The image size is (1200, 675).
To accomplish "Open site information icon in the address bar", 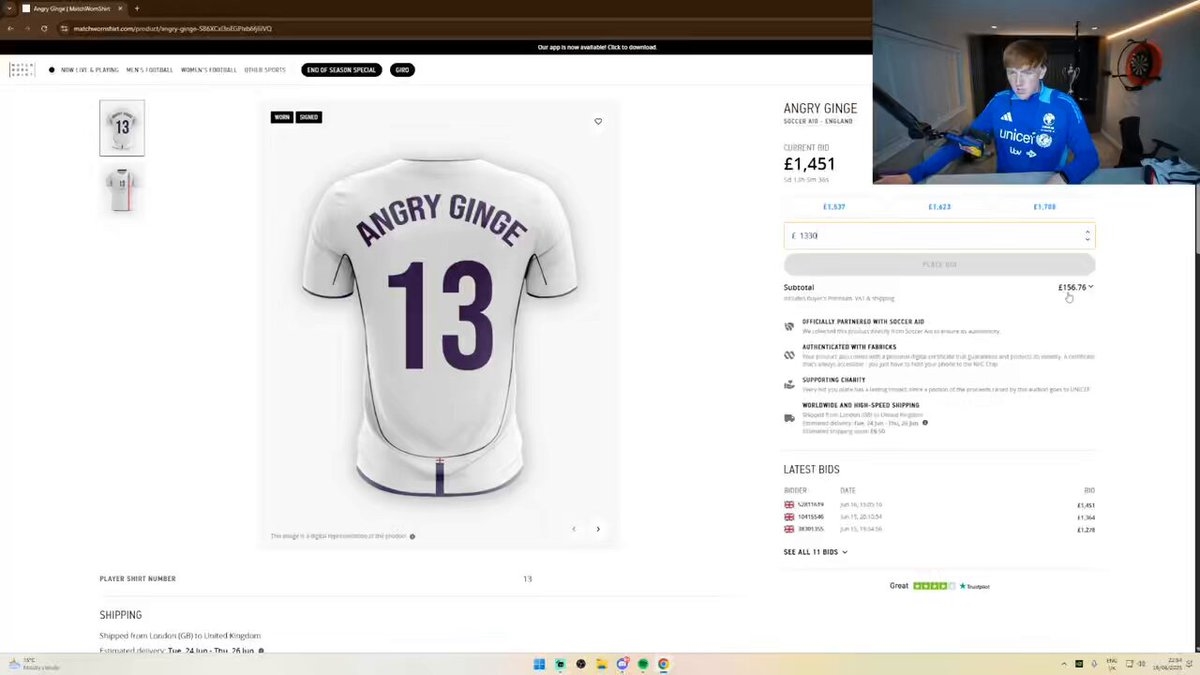I will point(66,28).
